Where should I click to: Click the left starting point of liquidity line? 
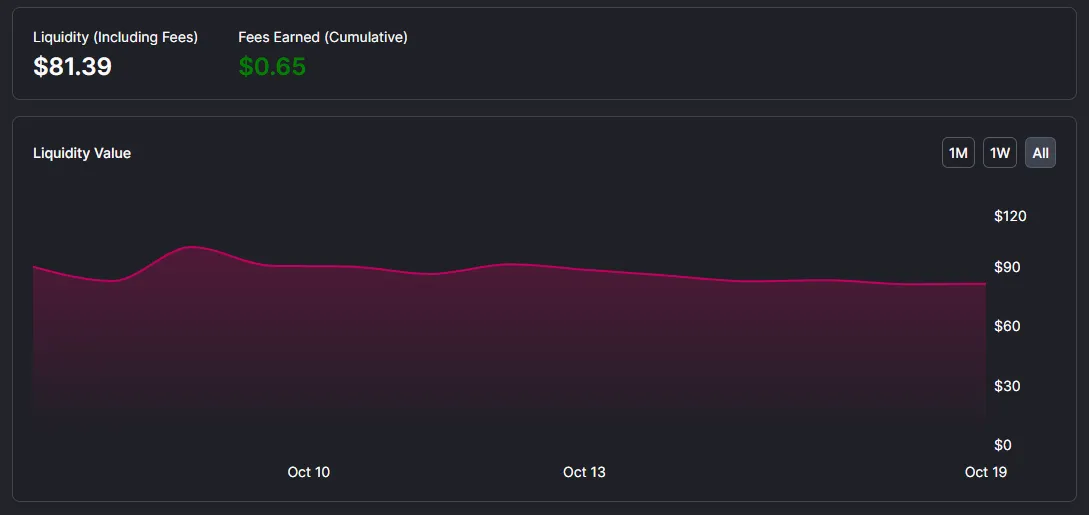pos(34,267)
